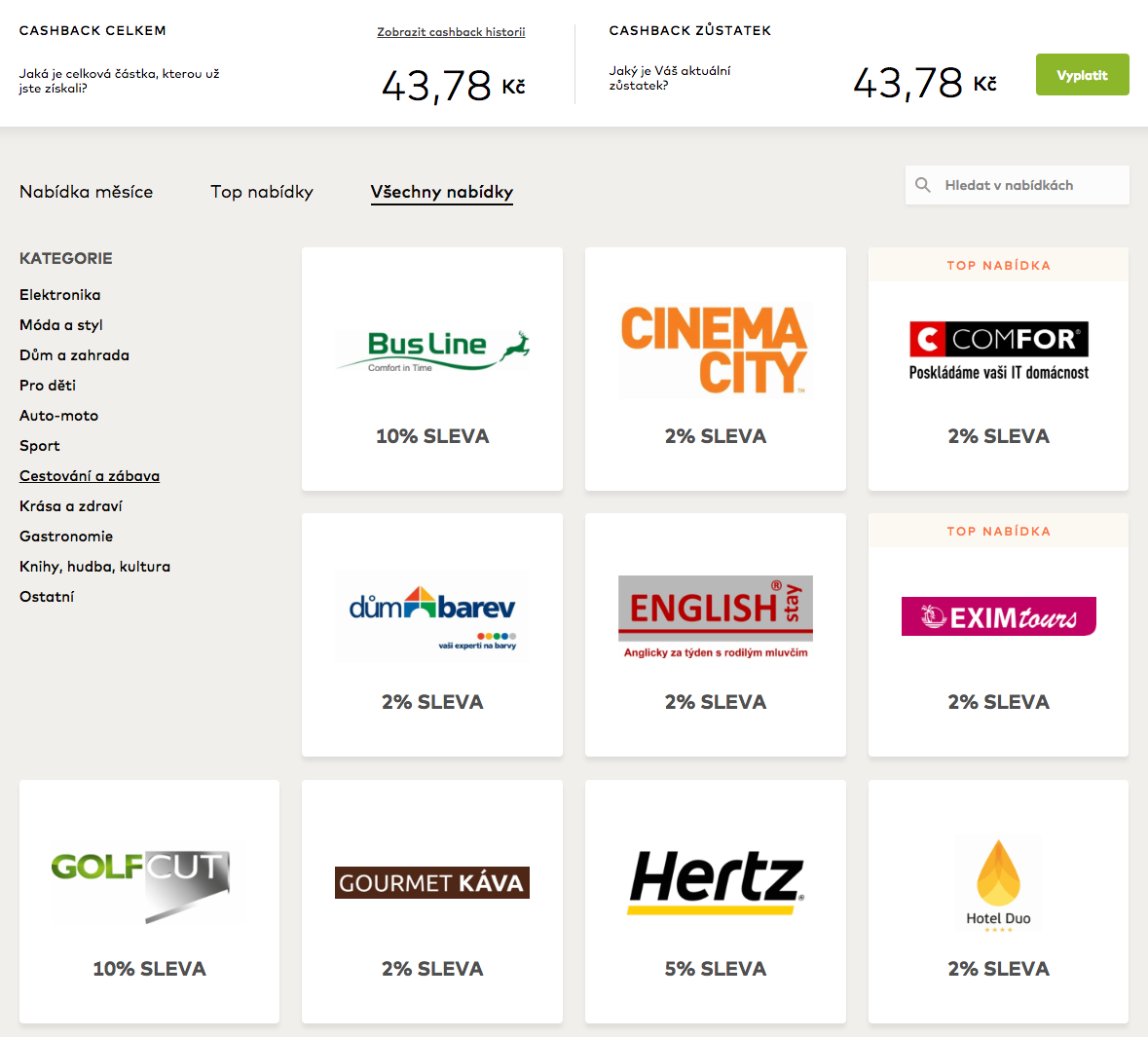Screen dimensions: 1148x1037
Task: Click the 2% SLEVA text under Comfor
Action: click(999, 436)
